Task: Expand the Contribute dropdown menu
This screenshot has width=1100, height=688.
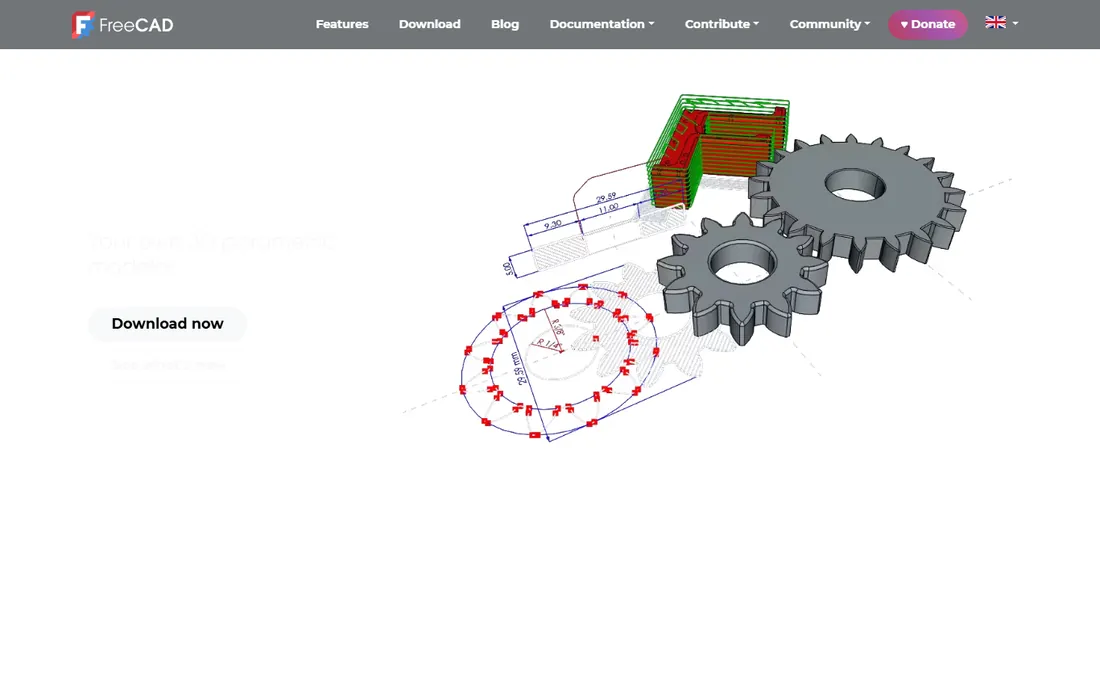Action: point(722,24)
